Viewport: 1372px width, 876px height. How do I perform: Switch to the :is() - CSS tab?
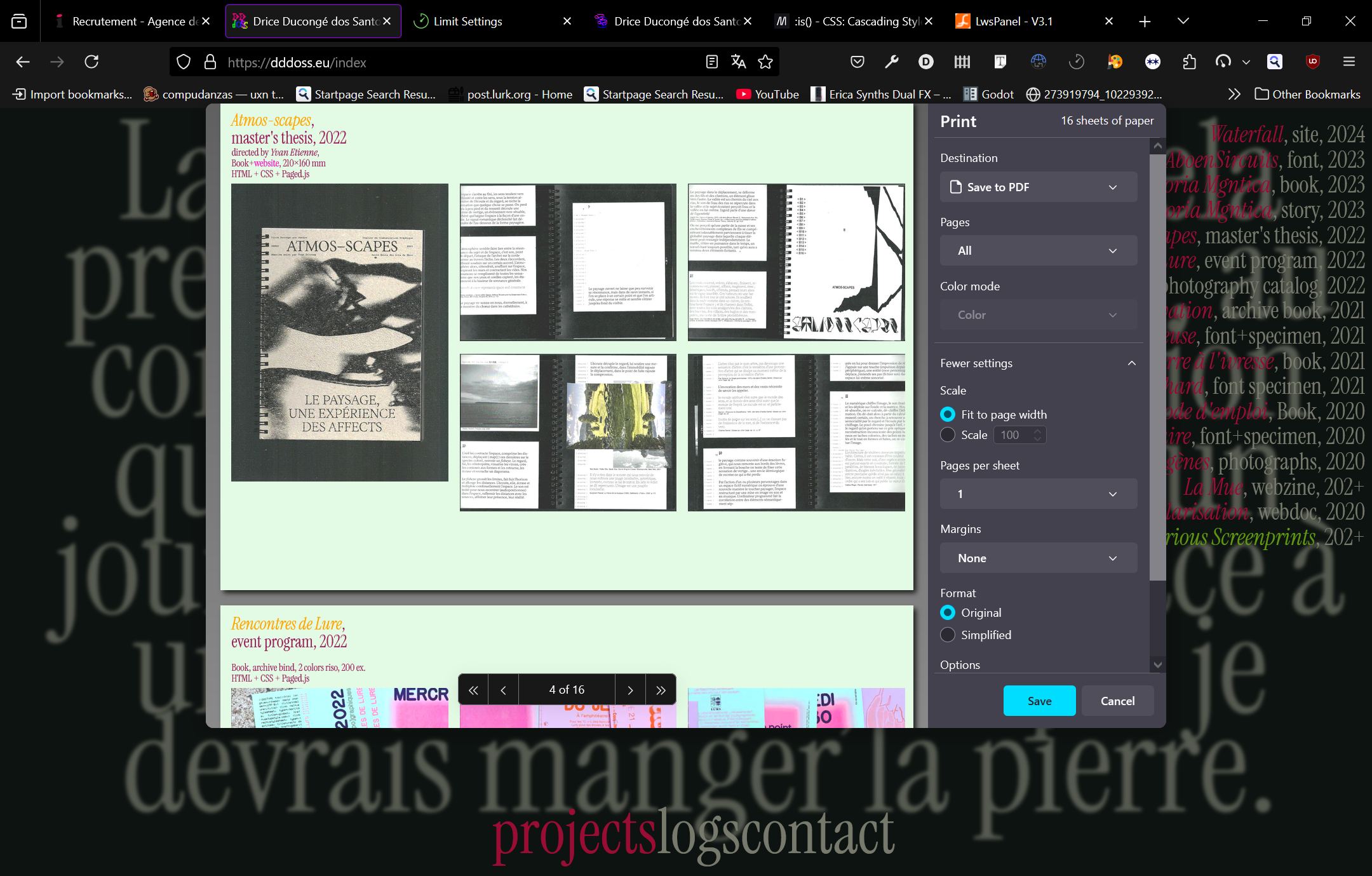854,21
